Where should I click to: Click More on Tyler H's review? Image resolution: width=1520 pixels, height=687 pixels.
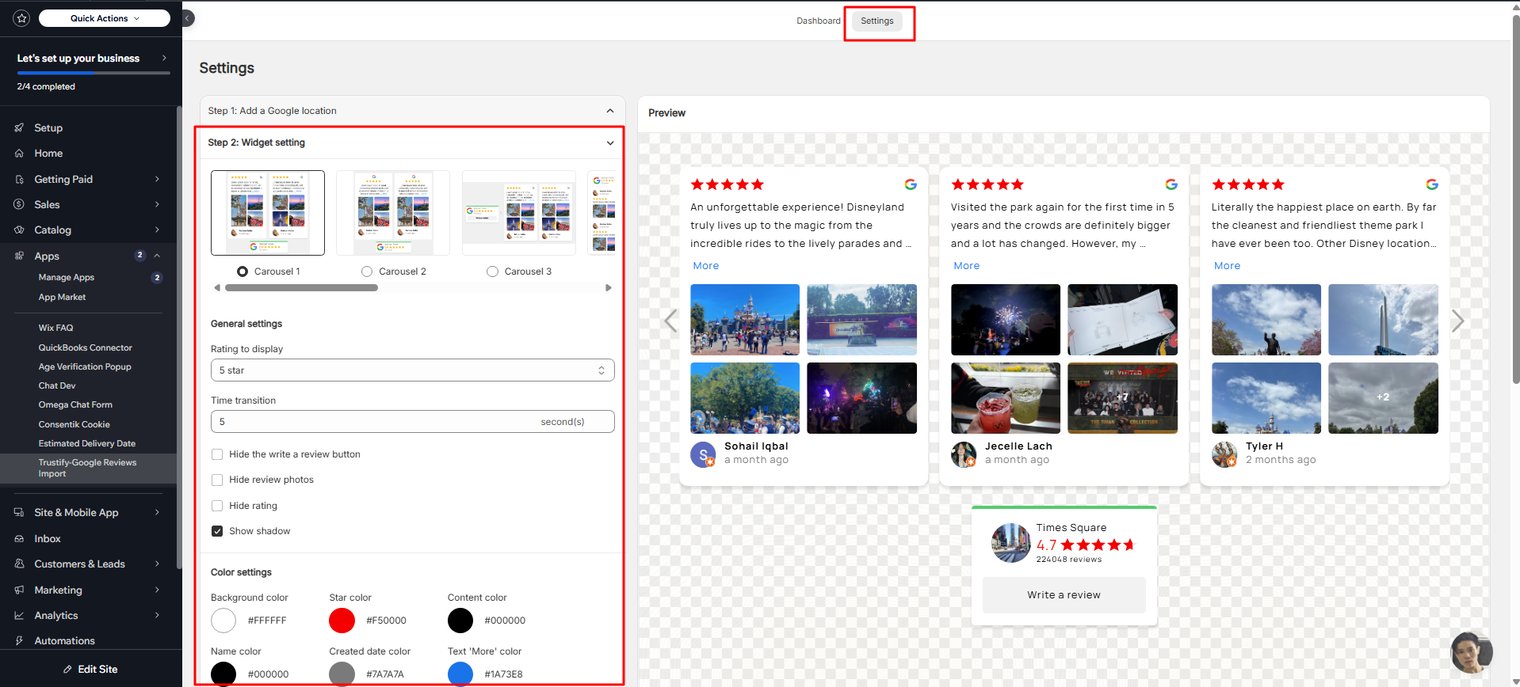(1227, 266)
